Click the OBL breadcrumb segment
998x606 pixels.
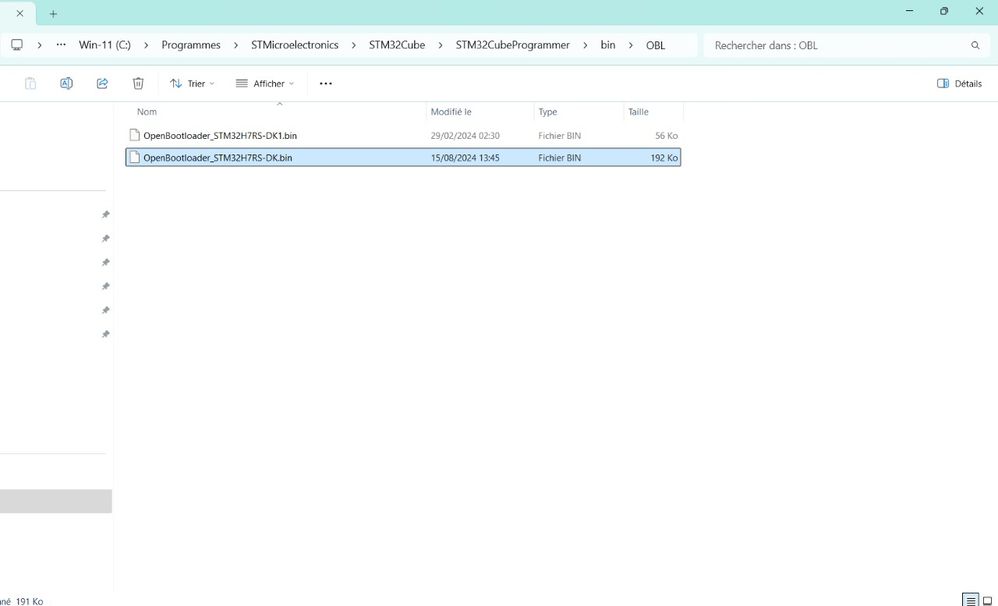[655, 45]
